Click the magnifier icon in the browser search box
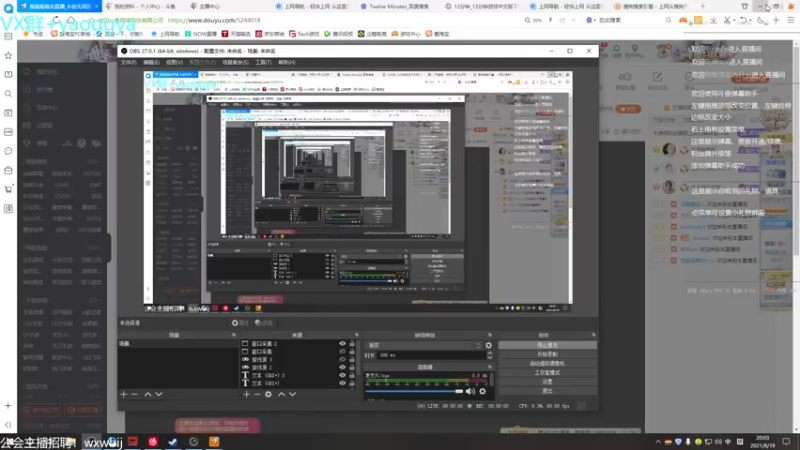The height and width of the screenshot is (450, 800). [x=668, y=20]
